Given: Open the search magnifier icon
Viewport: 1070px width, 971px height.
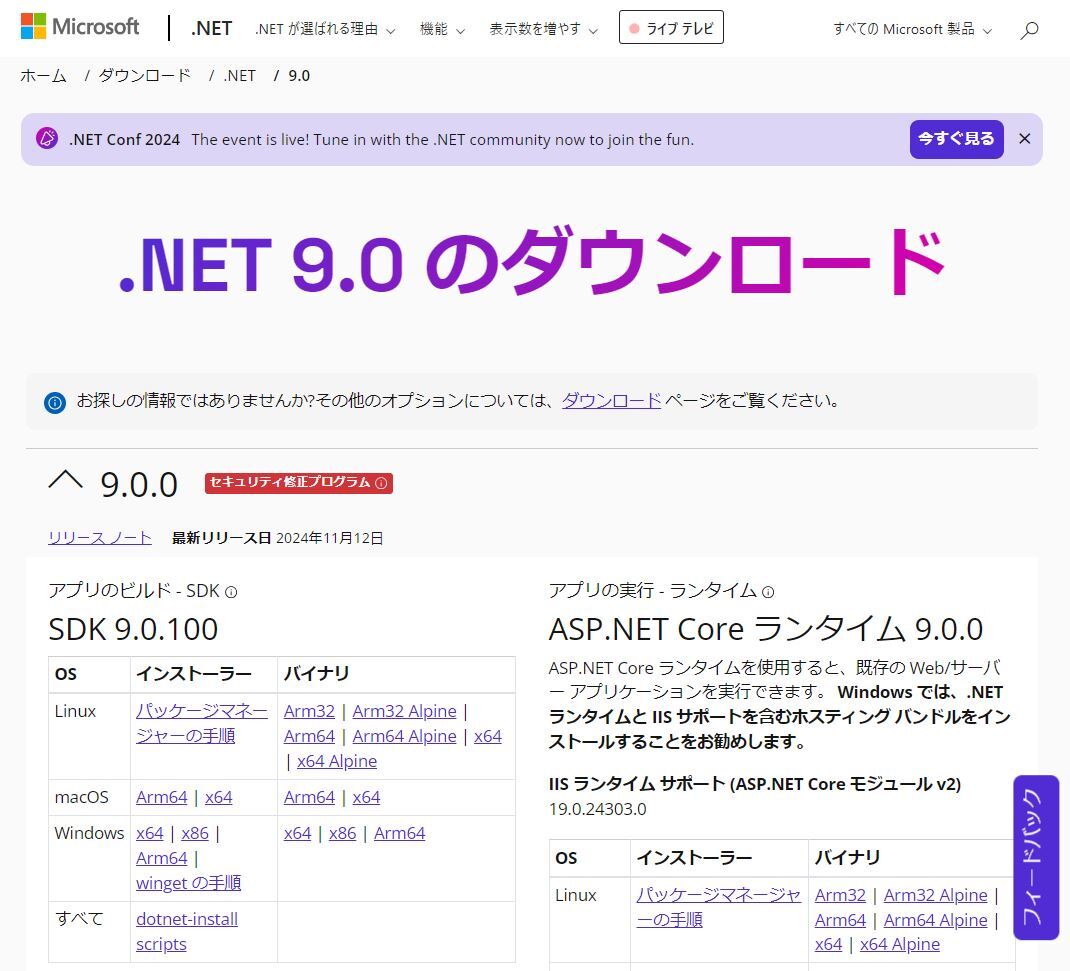Looking at the screenshot, I should (1029, 29).
